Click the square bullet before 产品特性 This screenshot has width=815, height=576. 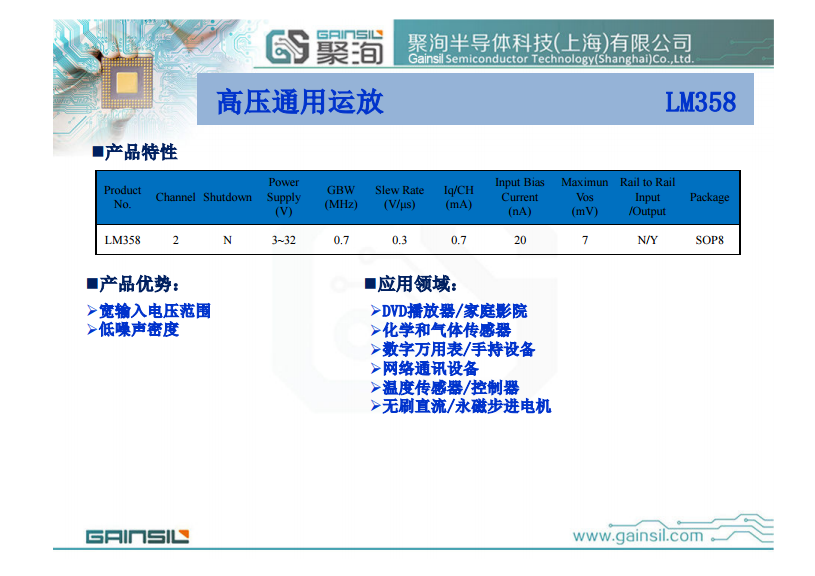click(97, 152)
